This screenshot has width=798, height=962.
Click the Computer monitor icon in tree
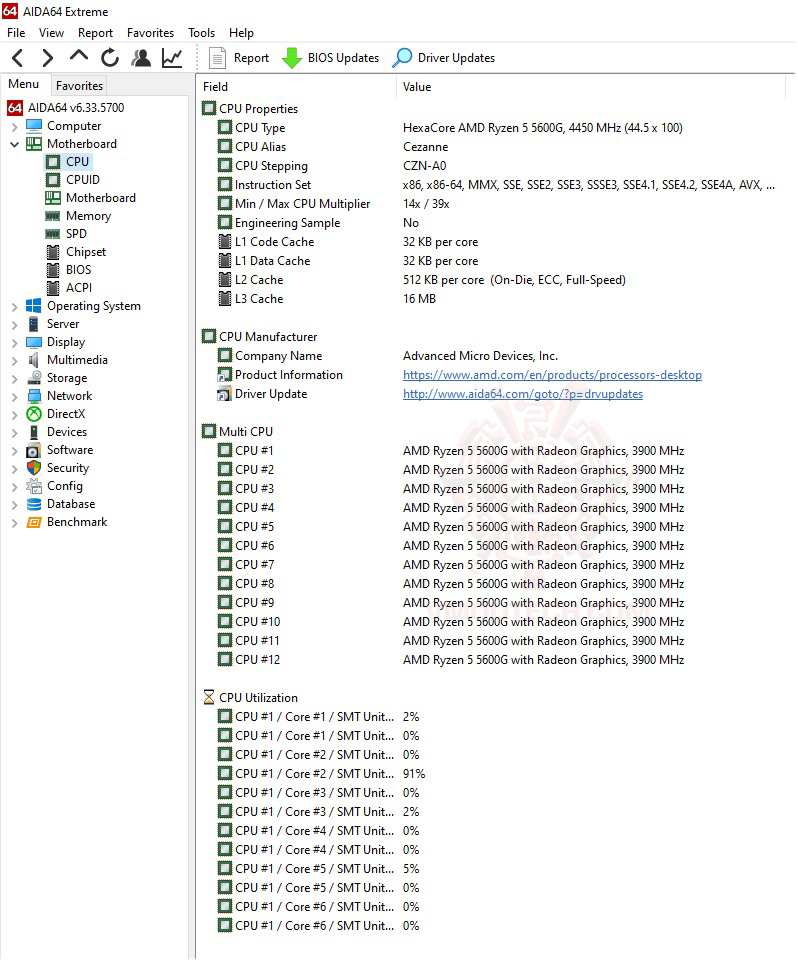click(x=34, y=126)
